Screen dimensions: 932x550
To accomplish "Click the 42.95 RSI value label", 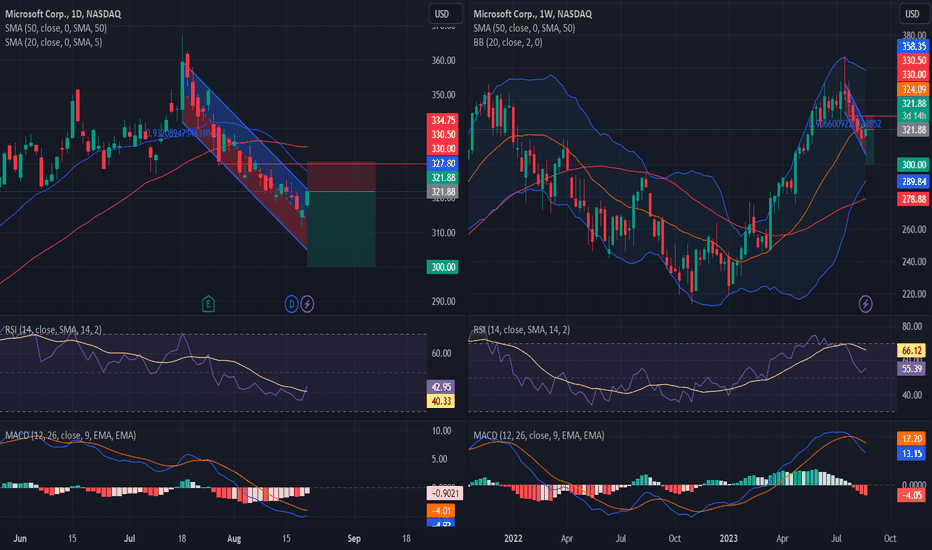I will [x=441, y=386].
